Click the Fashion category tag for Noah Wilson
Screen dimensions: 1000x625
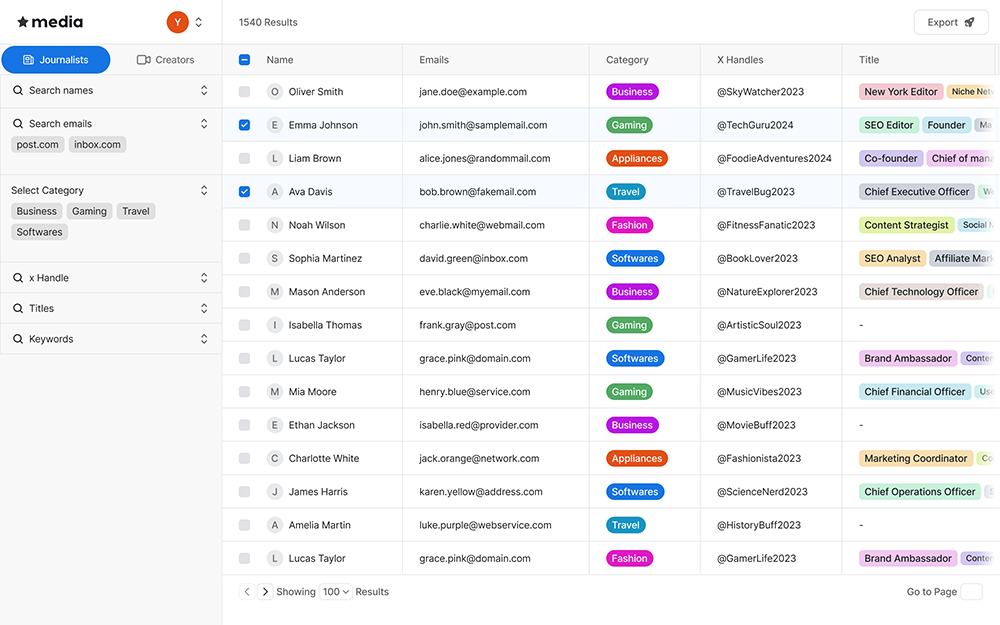point(630,225)
